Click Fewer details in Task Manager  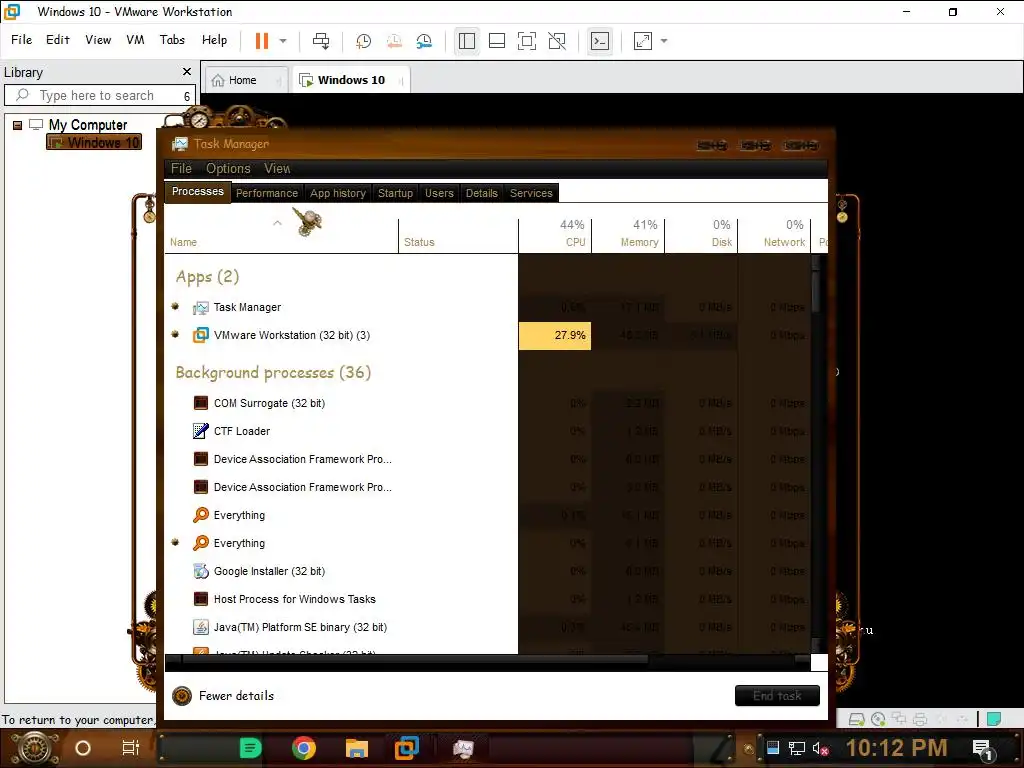(223, 696)
